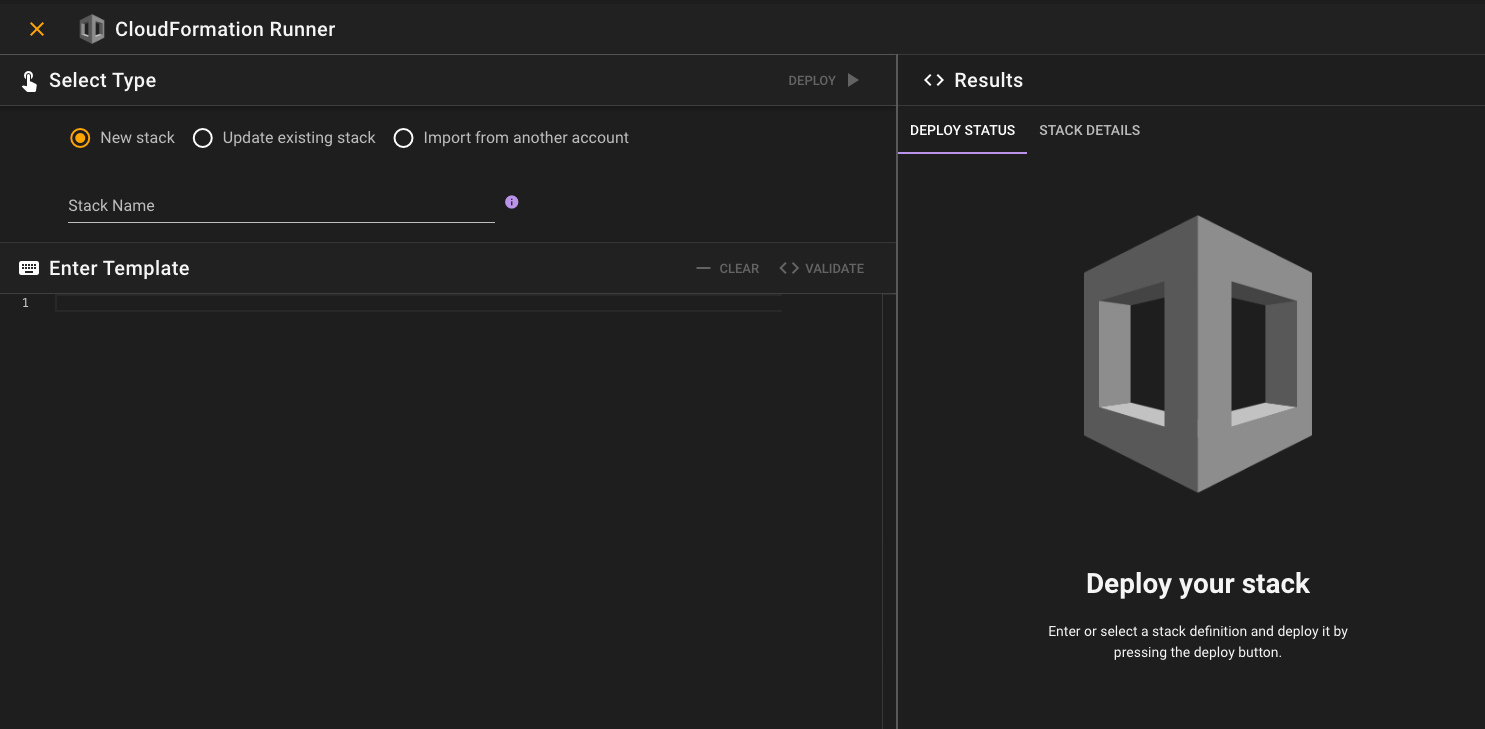Click the 'CloudFormation Runner' title text
This screenshot has height=729, width=1485.
pyautogui.click(x=225, y=29)
